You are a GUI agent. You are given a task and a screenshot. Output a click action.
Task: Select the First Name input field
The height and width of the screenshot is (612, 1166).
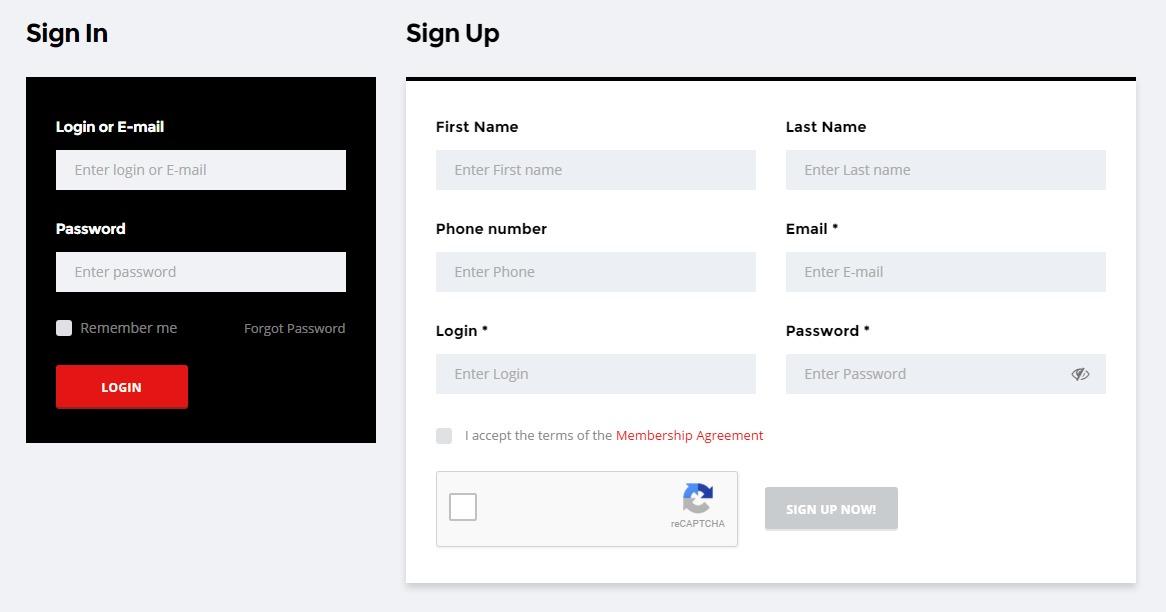coord(596,170)
